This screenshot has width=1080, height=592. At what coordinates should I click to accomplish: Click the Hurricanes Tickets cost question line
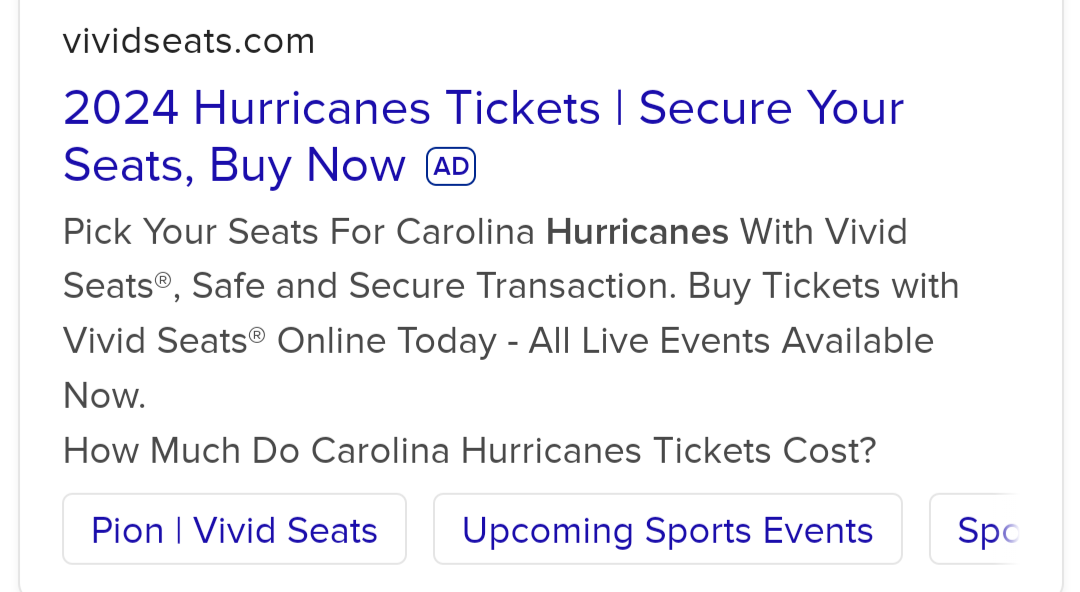click(469, 451)
